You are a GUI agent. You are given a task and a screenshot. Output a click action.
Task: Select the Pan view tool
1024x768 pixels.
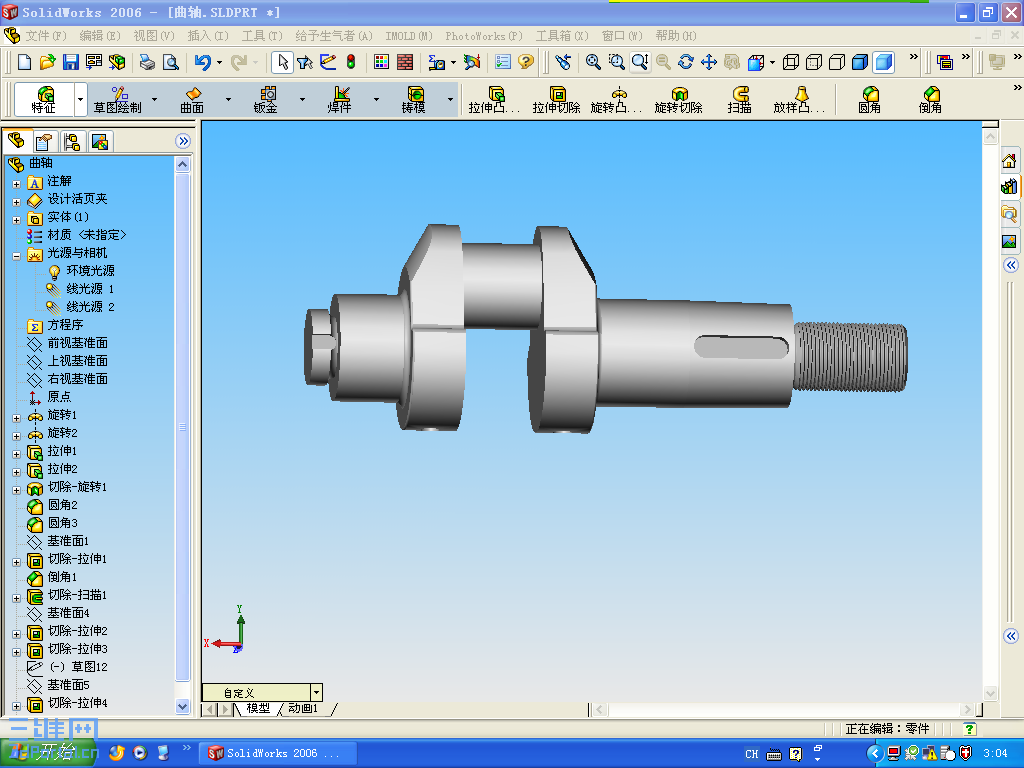point(709,62)
